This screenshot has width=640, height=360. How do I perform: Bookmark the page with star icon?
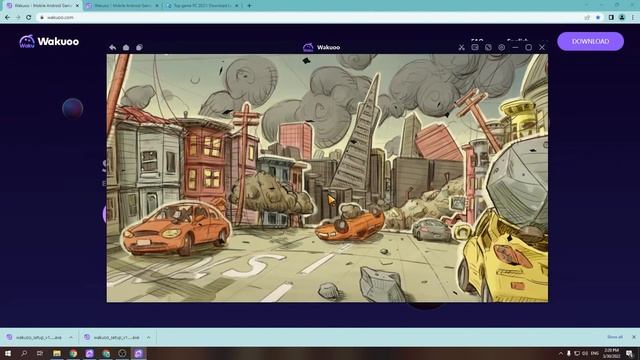[x=598, y=18]
